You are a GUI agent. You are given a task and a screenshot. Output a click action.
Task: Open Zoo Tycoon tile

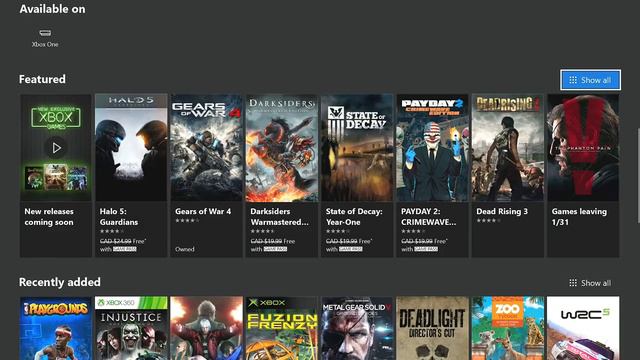(507, 328)
